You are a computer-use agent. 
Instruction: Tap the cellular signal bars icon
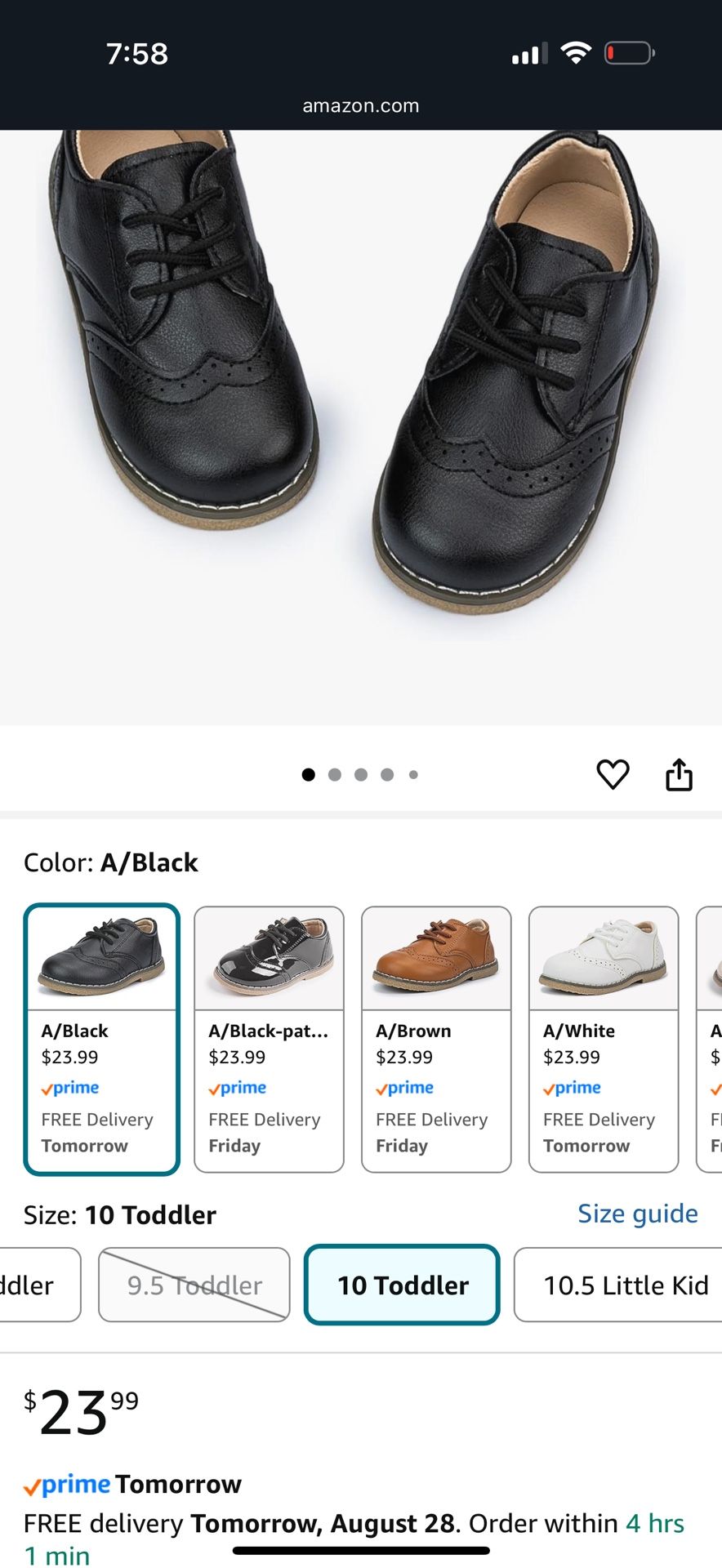(x=528, y=54)
